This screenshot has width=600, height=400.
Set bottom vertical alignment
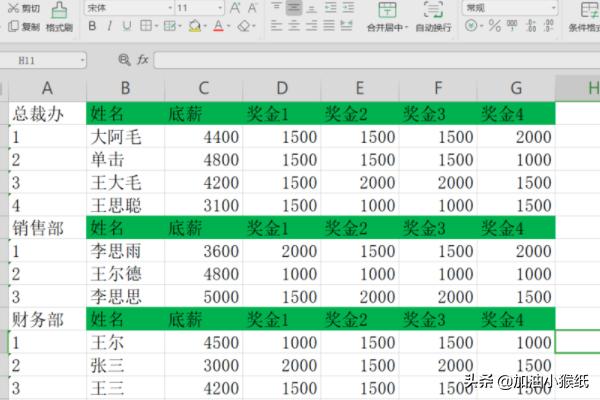point(312,8)
